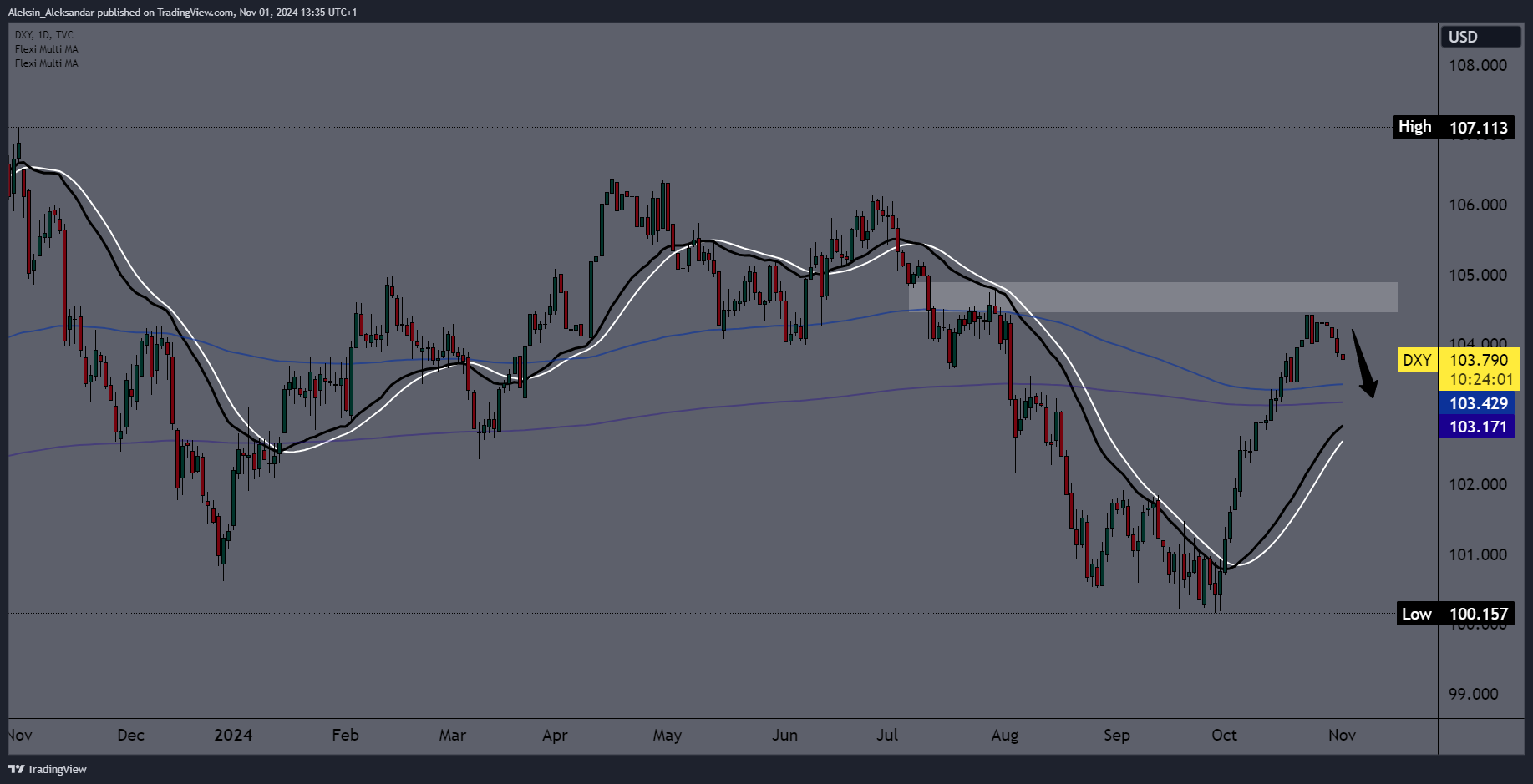Click the USD currency label
The image size is (1533, 784).
tap(1480, 37)
